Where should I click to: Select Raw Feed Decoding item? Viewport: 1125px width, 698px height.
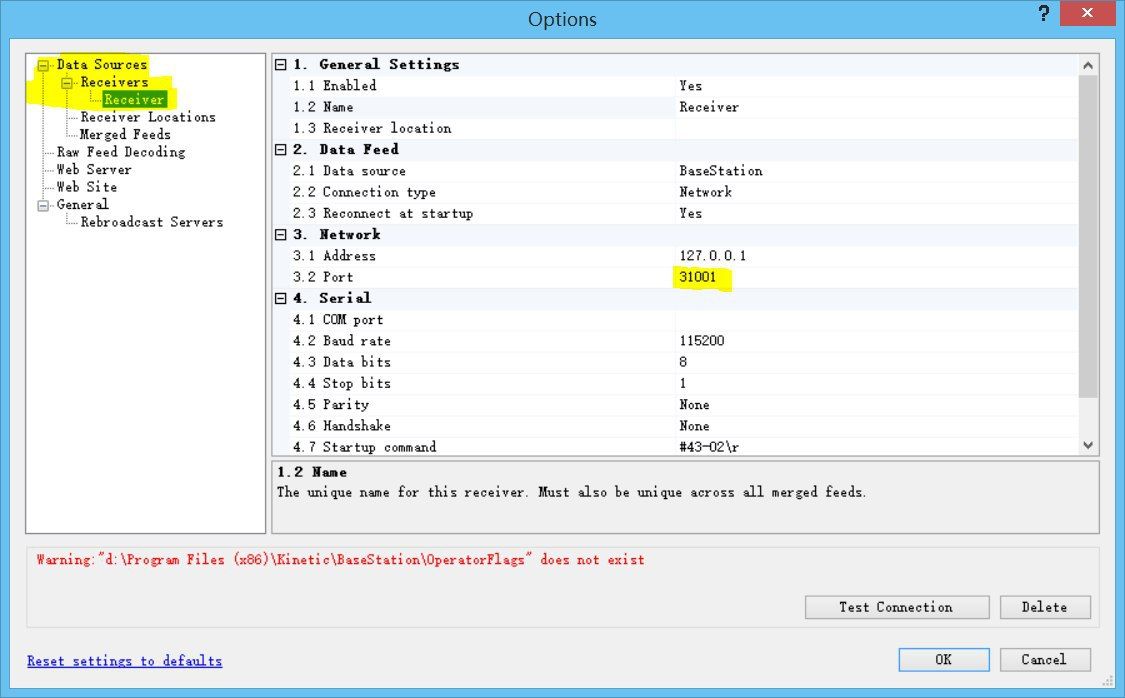[120, 152]
